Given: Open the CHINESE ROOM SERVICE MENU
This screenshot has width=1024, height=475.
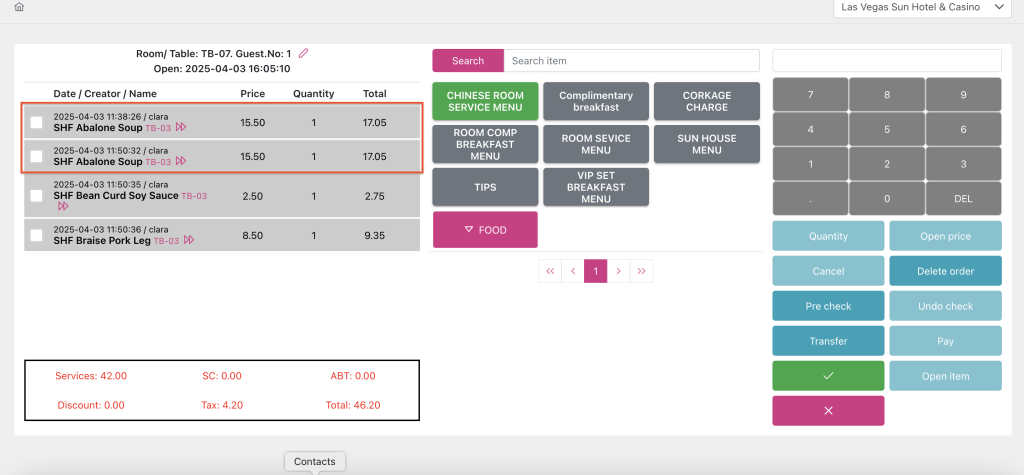Looking at the screenshot, I should pyautogui.click(x=485, y=102).
